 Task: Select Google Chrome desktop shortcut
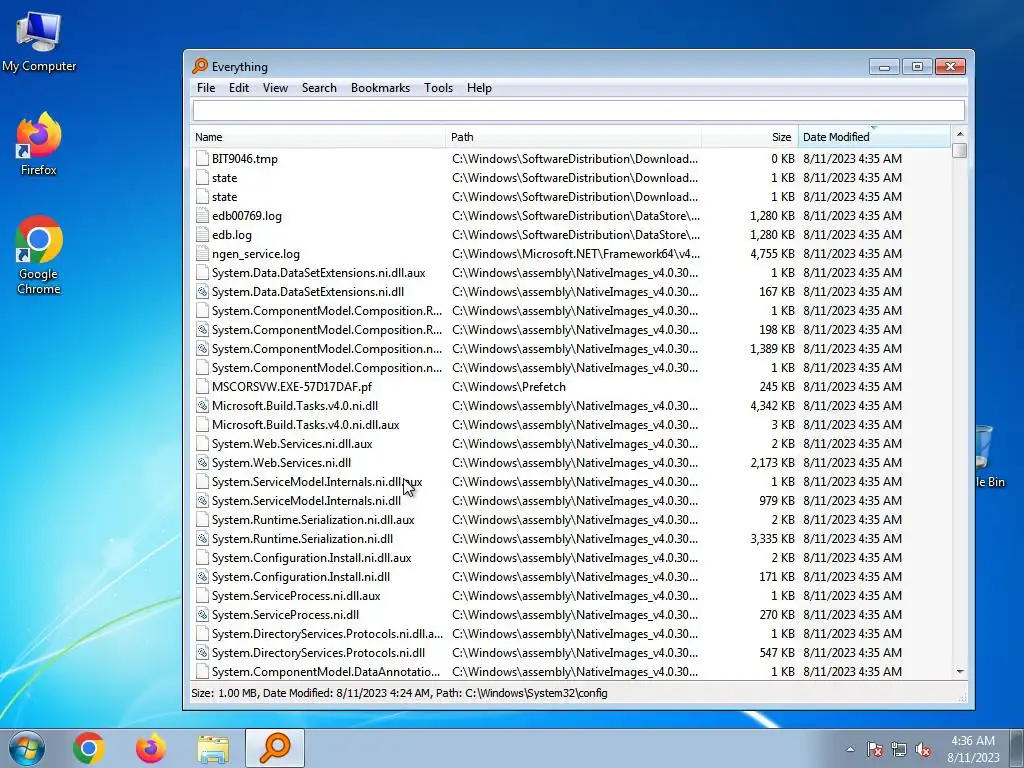pos(39,255)
